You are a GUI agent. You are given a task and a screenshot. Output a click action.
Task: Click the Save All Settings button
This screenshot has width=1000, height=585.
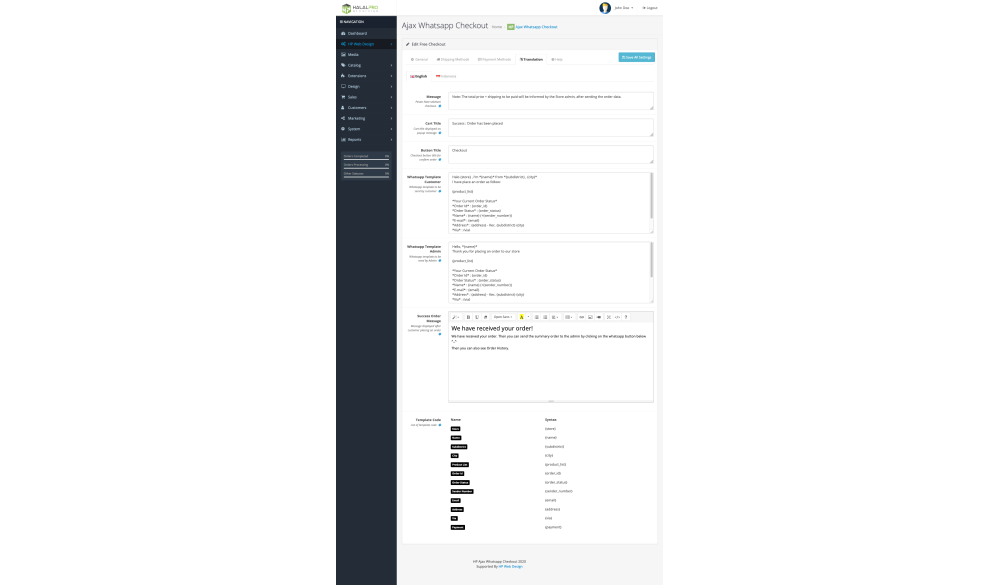click(x=636, y=58)
